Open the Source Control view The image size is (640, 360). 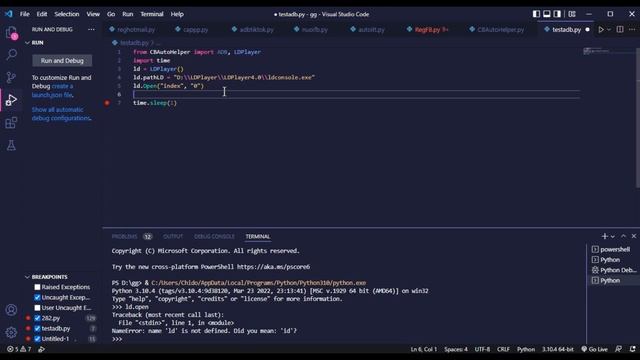point(11,77)
